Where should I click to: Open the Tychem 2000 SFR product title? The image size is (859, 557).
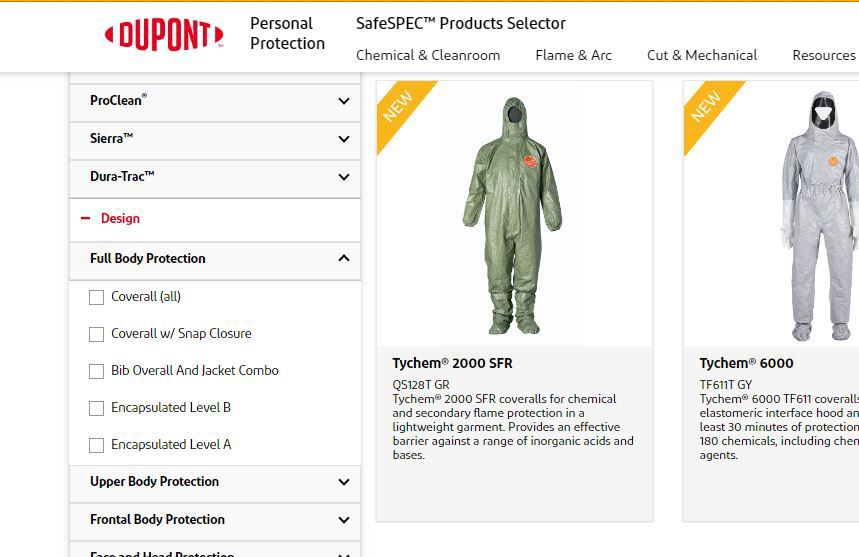[x=452, y=363]
